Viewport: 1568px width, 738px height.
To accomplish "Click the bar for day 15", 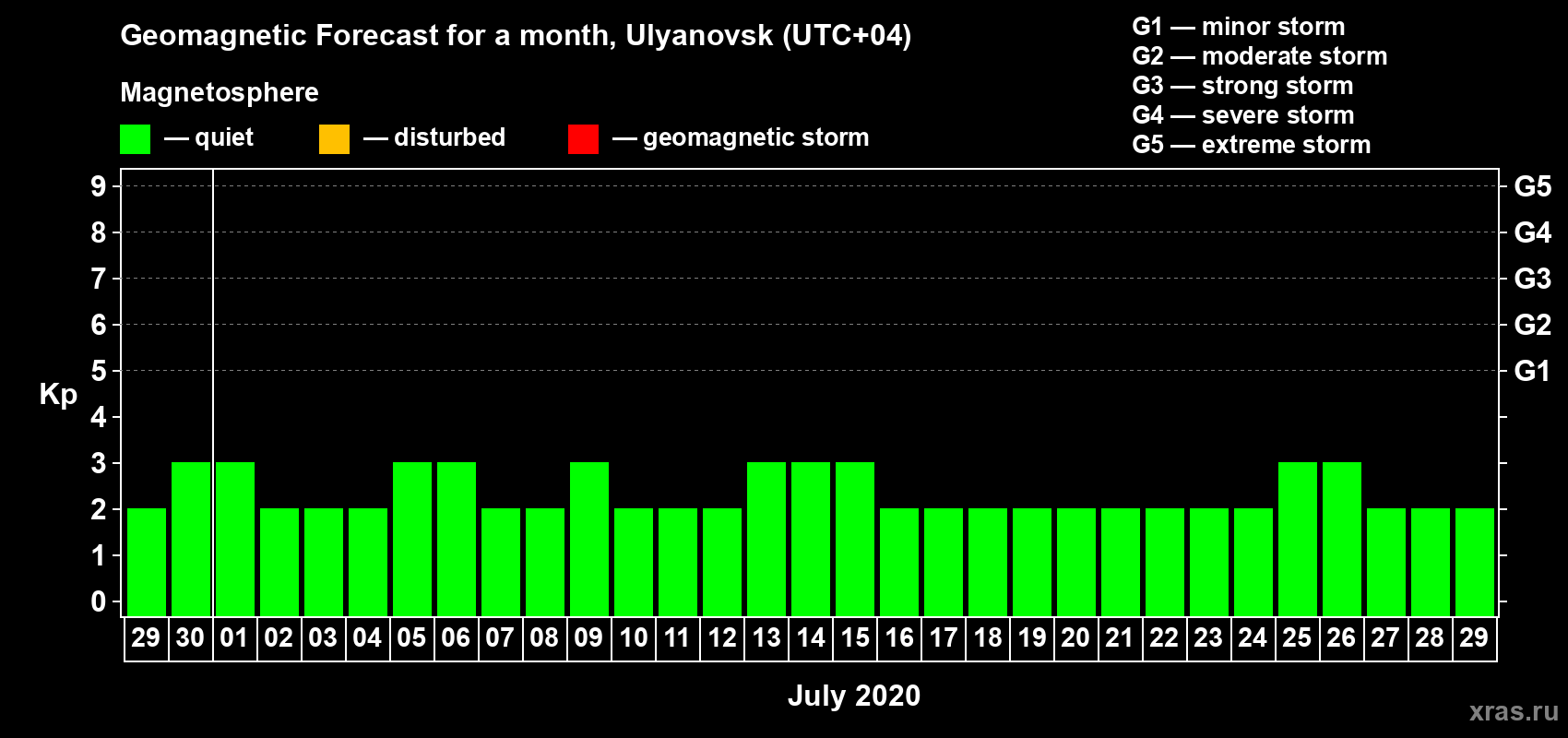I will 855,539.
